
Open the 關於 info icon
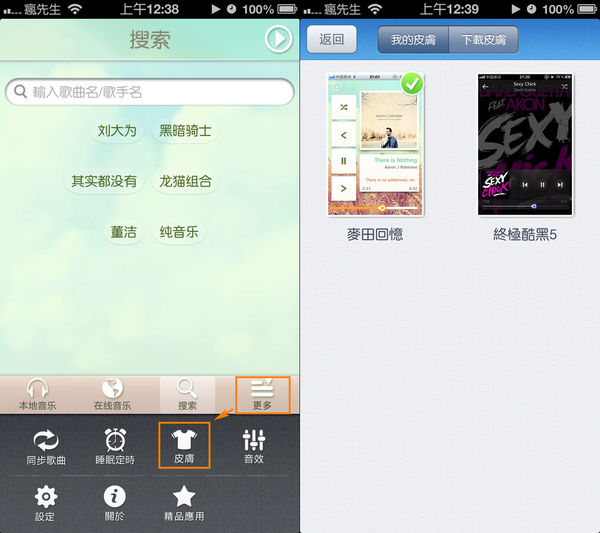pos(115,503)
